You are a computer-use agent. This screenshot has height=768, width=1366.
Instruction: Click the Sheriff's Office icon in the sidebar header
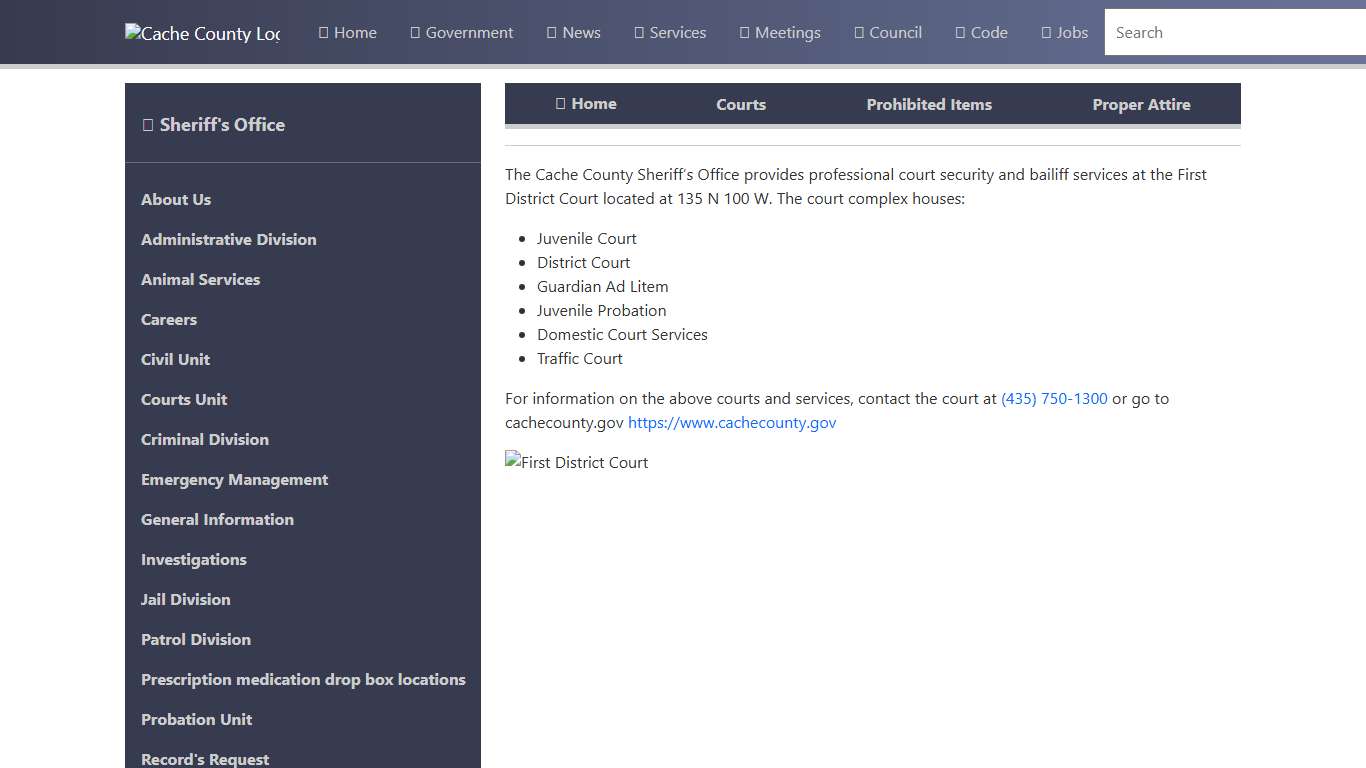tap(147, 124)
